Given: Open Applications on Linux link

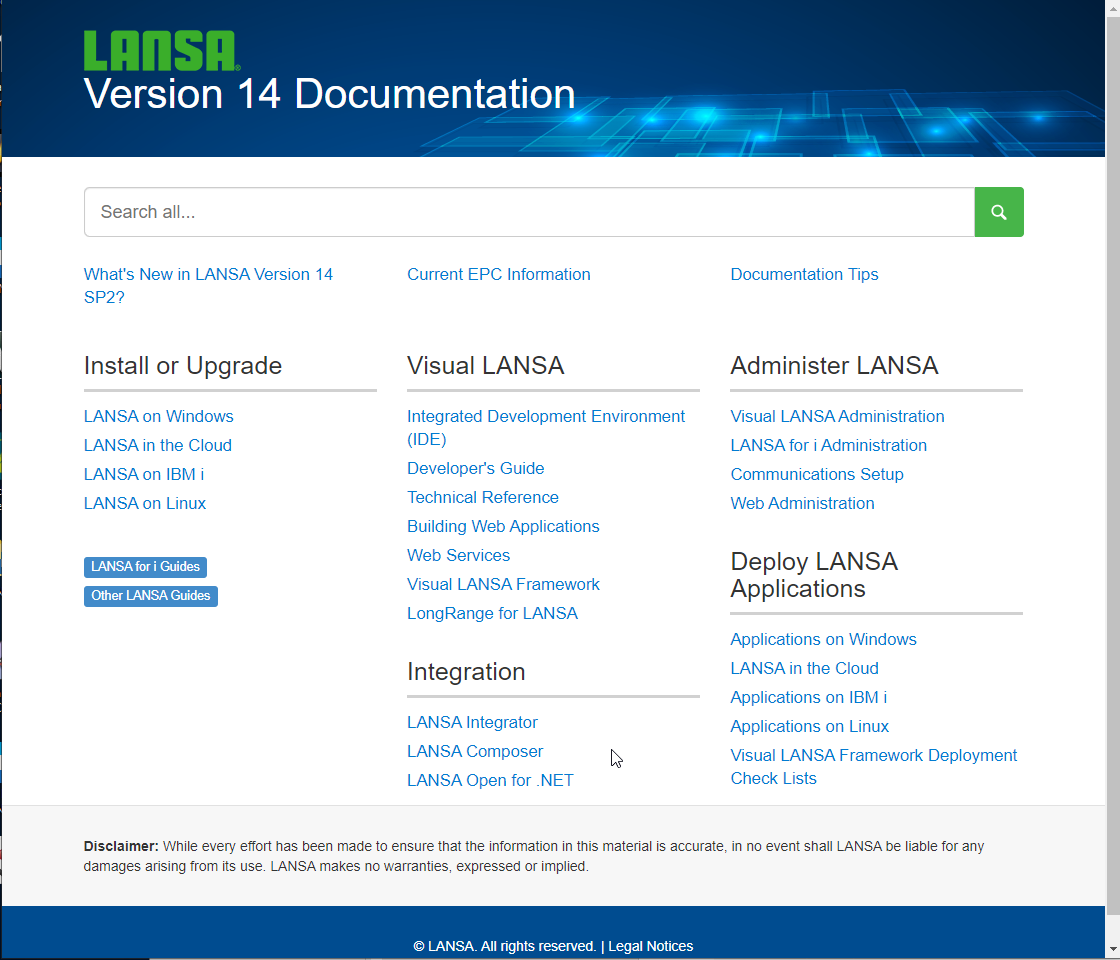Looking at the screenshot, I should pyautogui.click(x=809, y=726).
